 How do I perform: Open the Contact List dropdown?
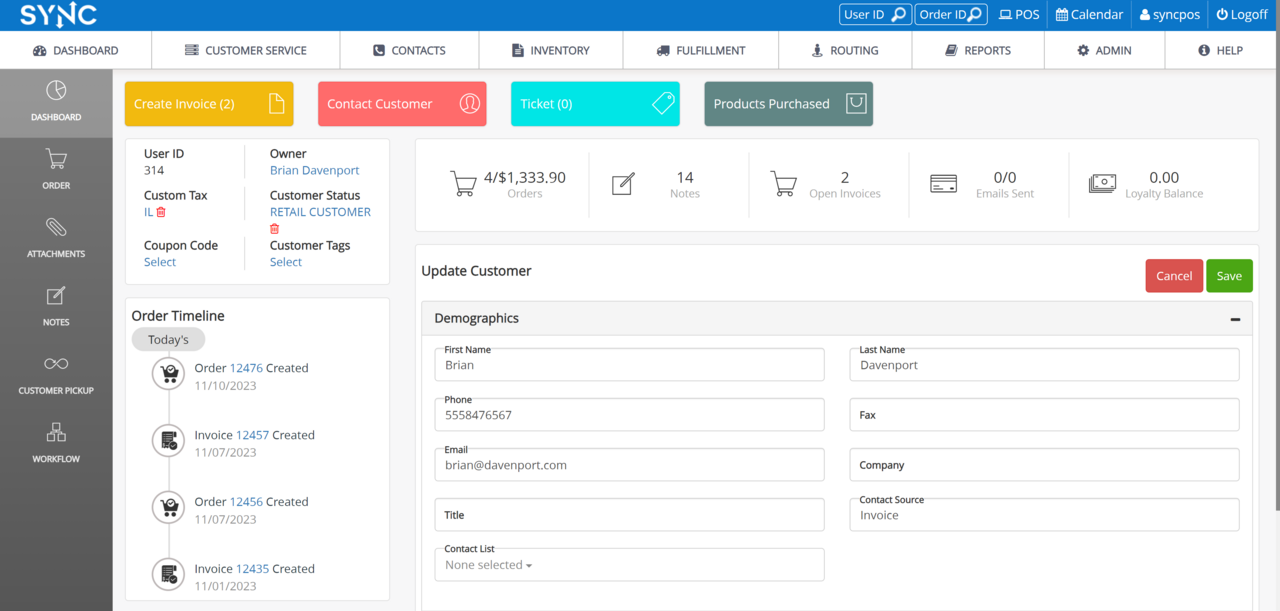click(487, 564)
